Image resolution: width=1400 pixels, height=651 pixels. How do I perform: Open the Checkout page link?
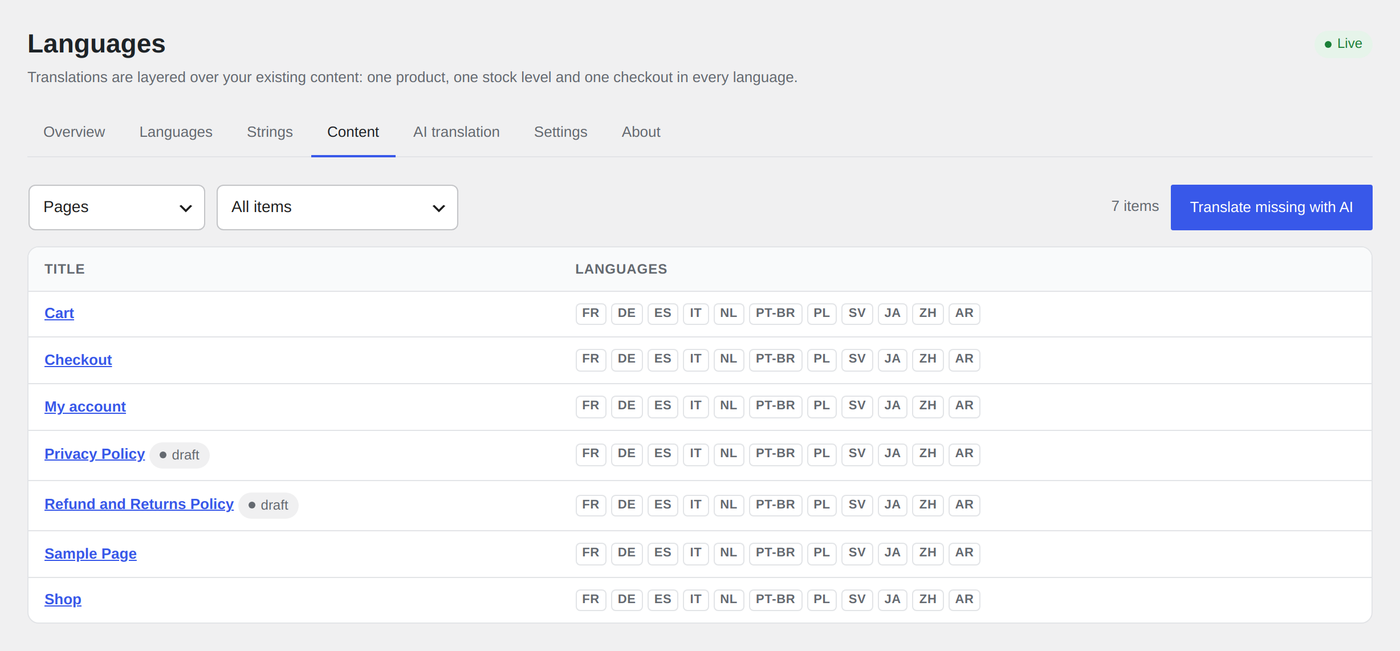click(78, 360)
